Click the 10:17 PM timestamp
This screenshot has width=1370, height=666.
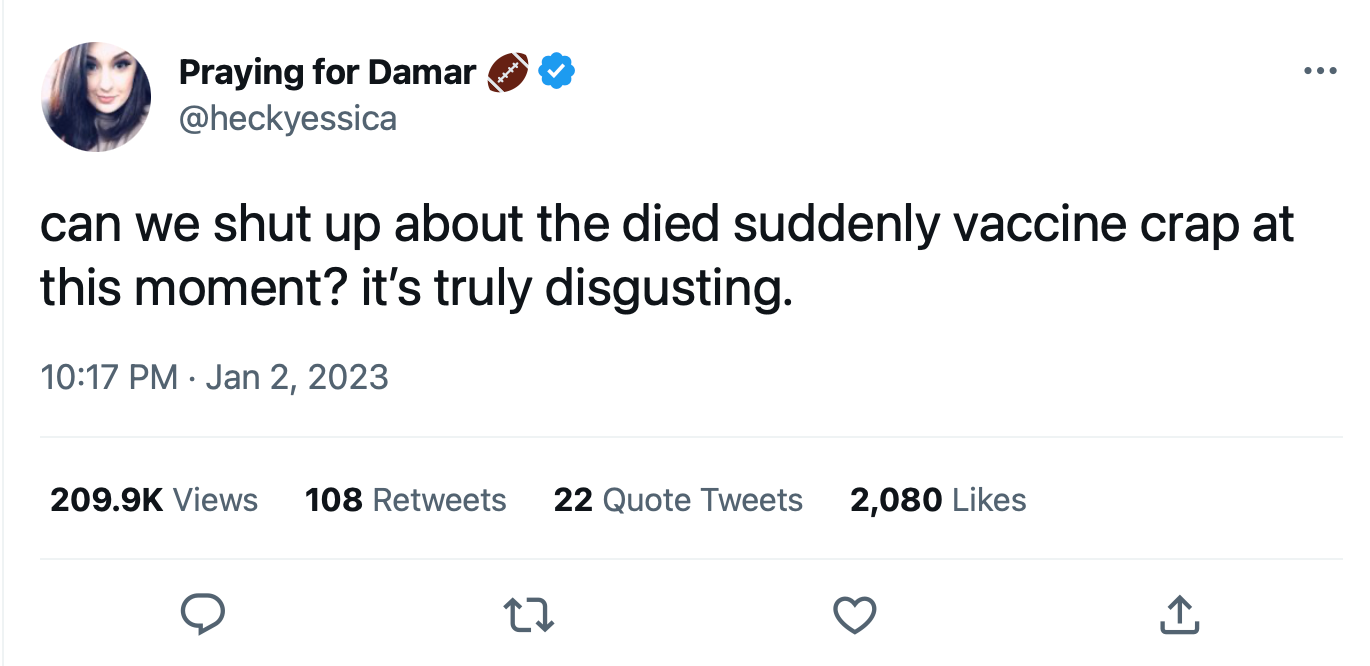109,377
